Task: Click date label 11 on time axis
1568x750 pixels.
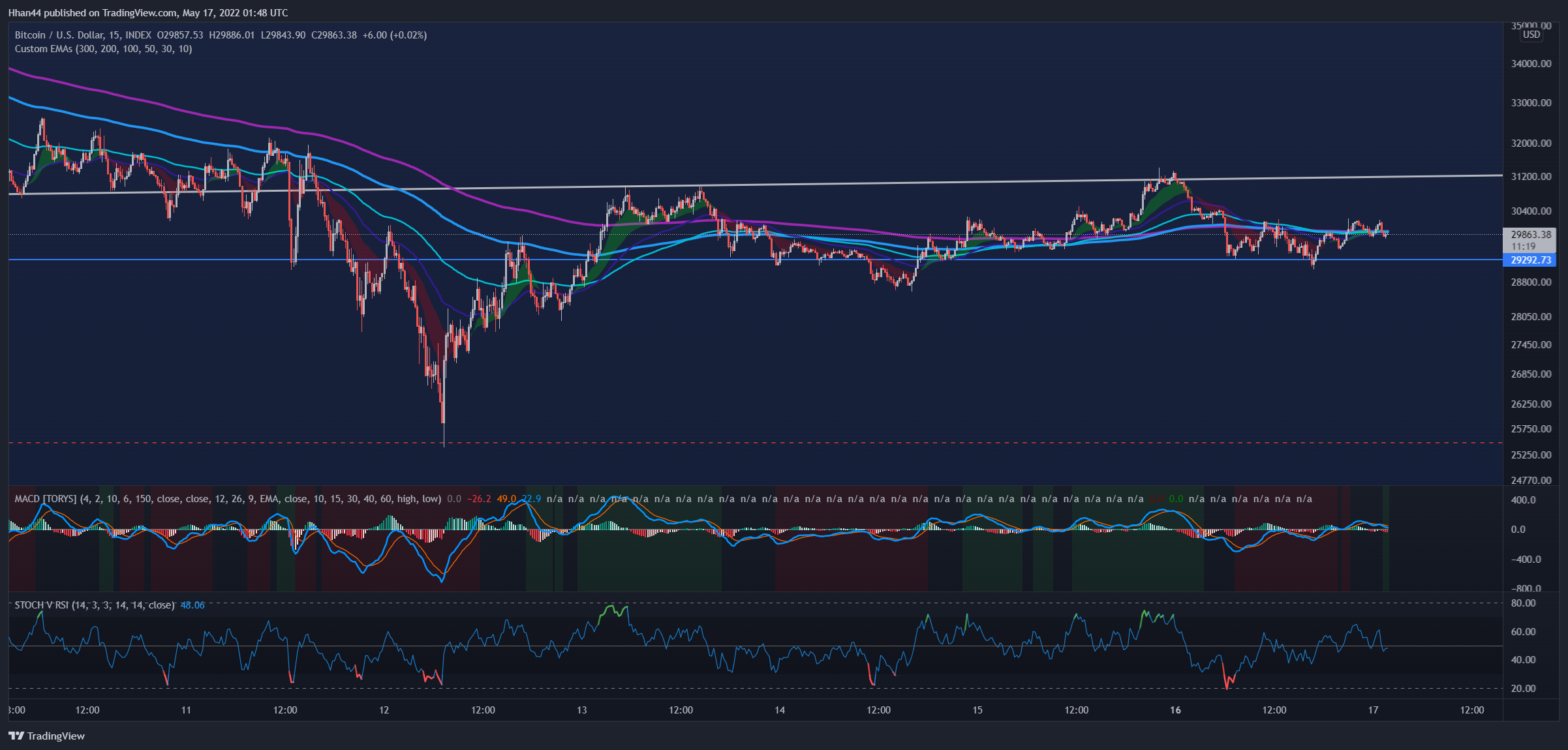Action: [x=186, y=710]
